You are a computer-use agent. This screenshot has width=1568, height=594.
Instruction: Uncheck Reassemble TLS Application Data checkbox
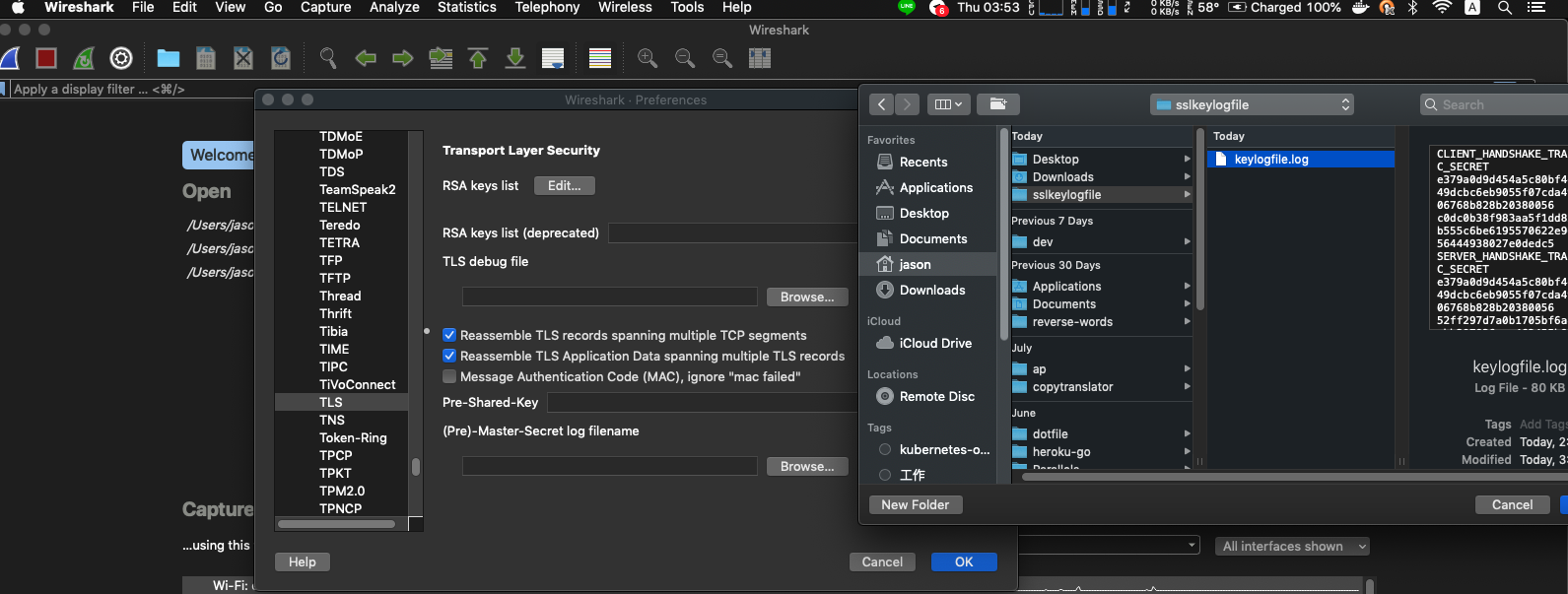(x=449, y=356)
